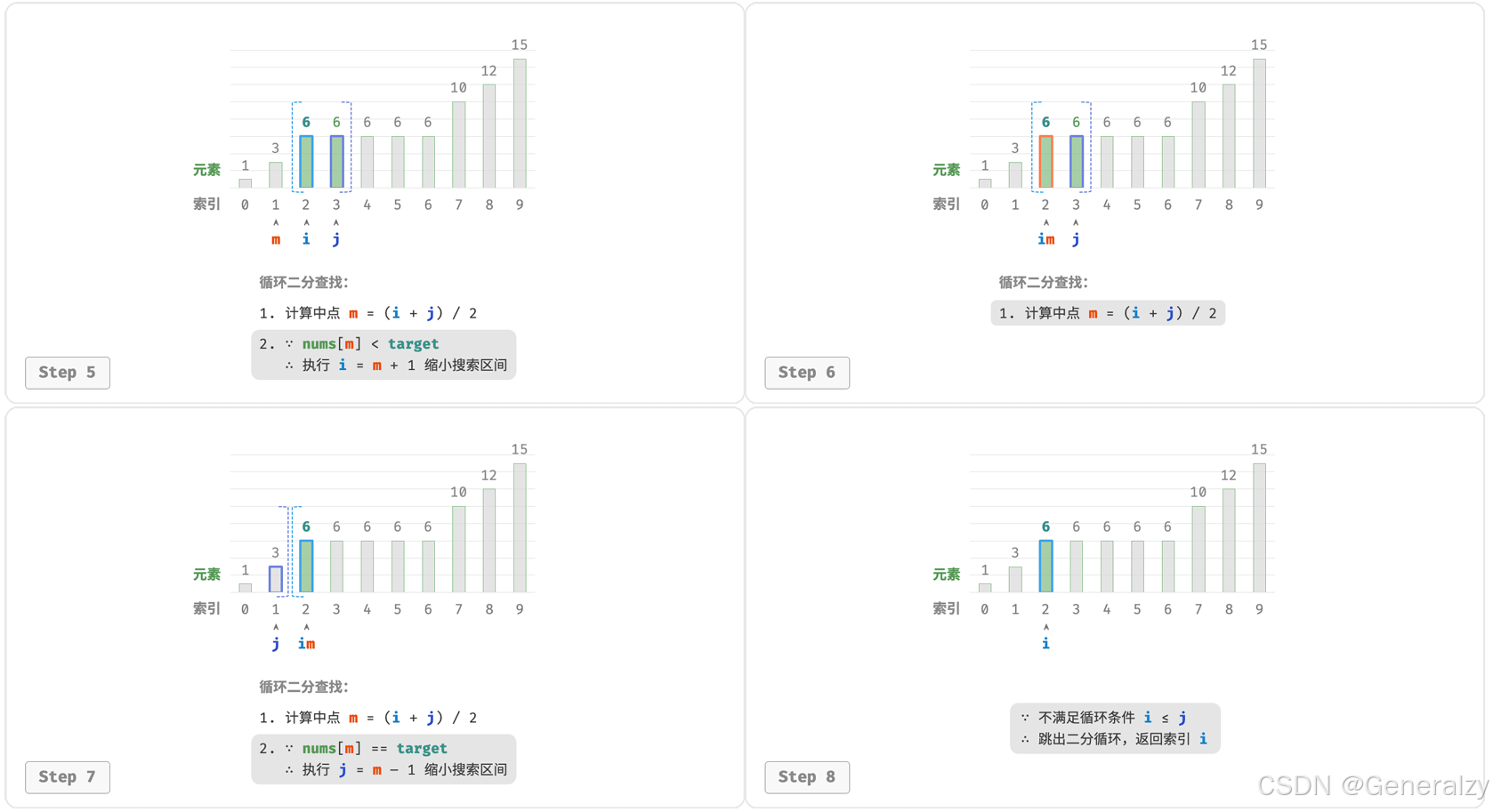Click the combined im pointer in Step 6
The image size is (1493, 812).
tap(1046, 239)
